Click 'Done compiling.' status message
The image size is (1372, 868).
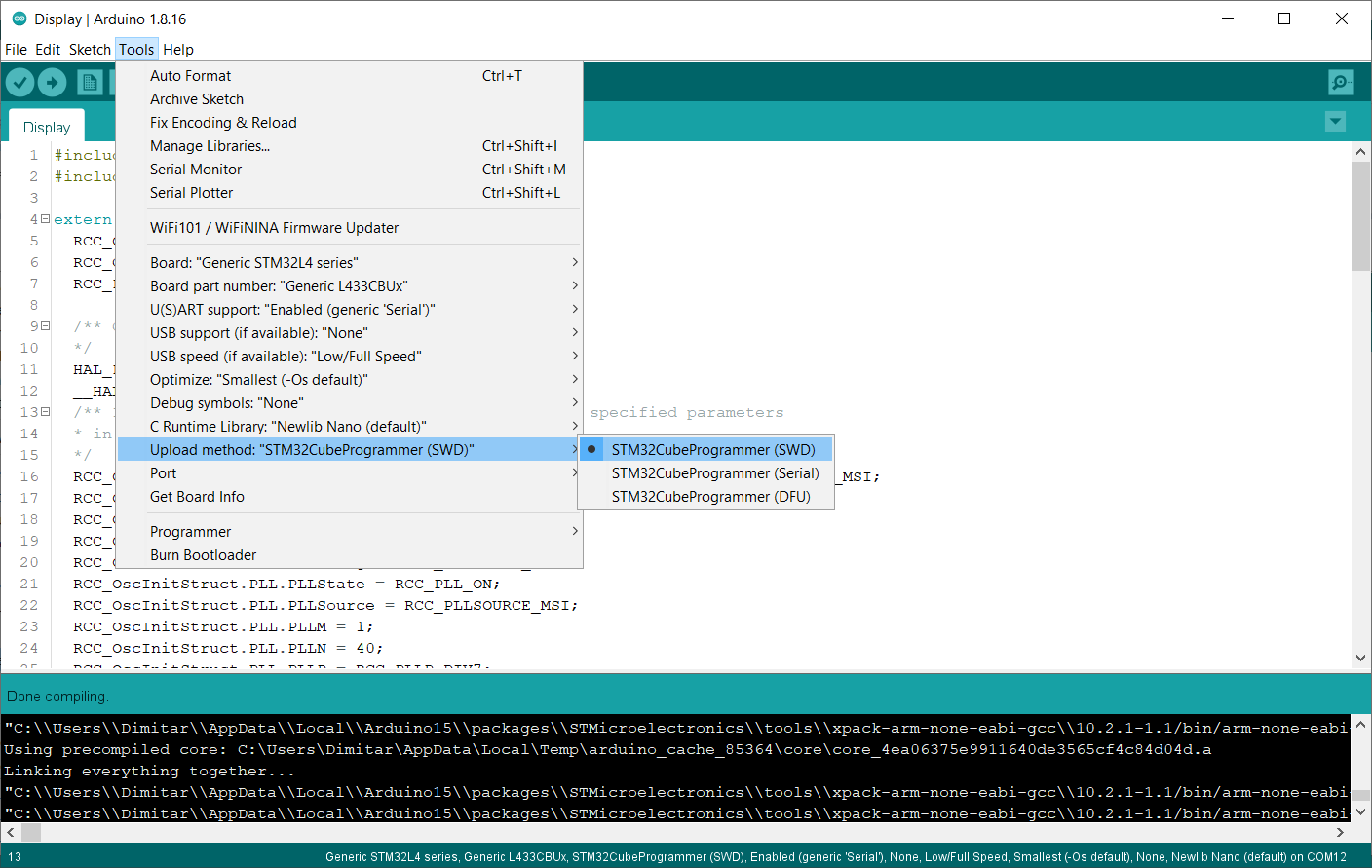tap(57, 697)
